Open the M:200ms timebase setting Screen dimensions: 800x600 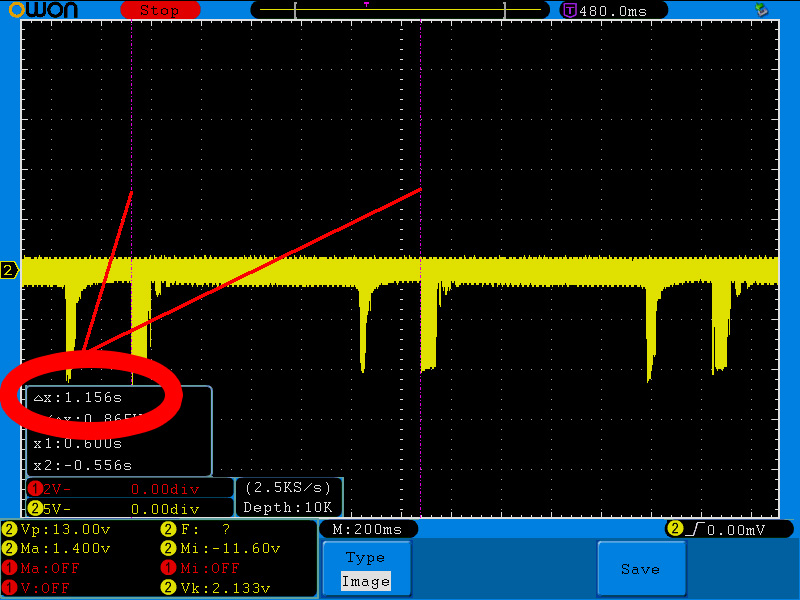pos(366,529)
